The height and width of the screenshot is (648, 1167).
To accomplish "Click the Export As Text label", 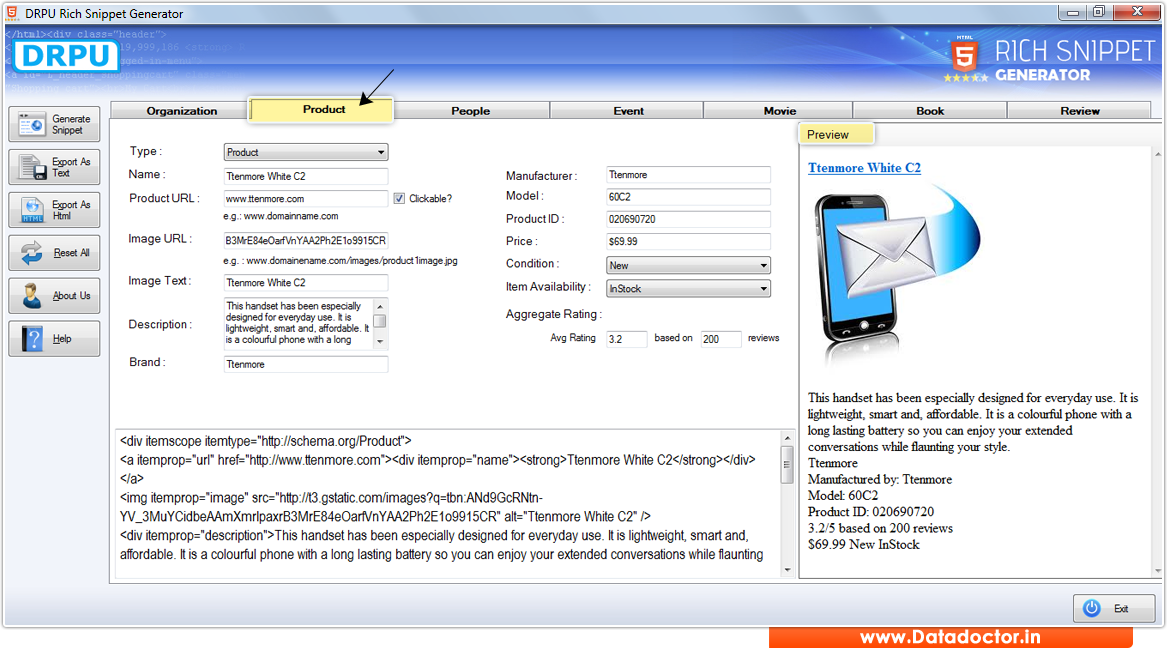I will (x=71, y=167).
